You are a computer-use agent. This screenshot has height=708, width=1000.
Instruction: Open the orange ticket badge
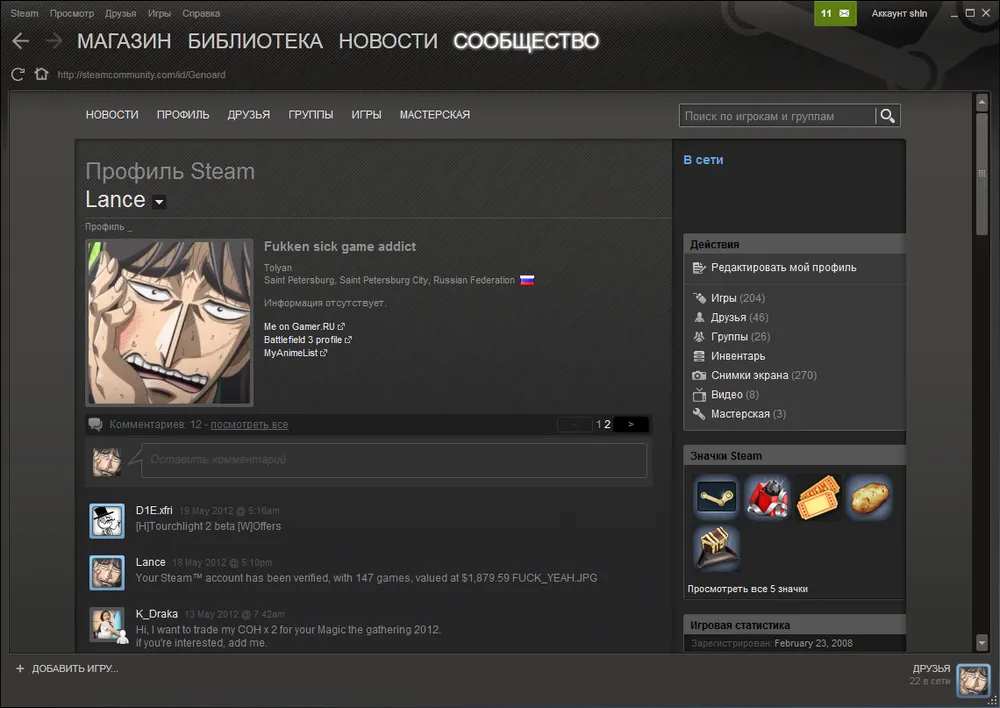point(818,497)
